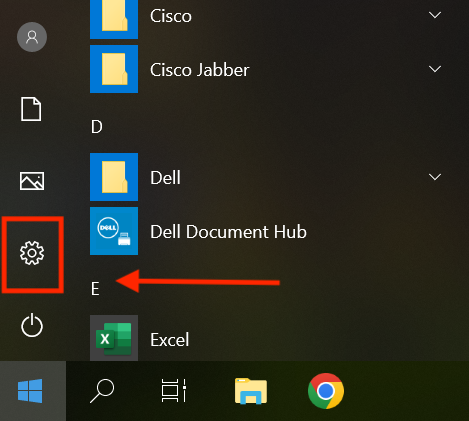Jump to letter E section header

pyautogui.click(x=95, y=289)
